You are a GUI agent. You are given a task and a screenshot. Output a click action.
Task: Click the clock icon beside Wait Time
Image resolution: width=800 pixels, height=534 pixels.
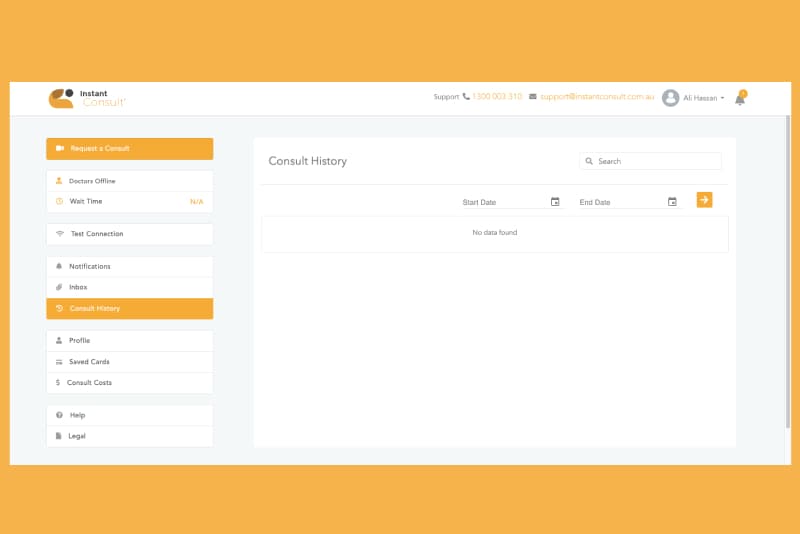[x=59, y=201]
